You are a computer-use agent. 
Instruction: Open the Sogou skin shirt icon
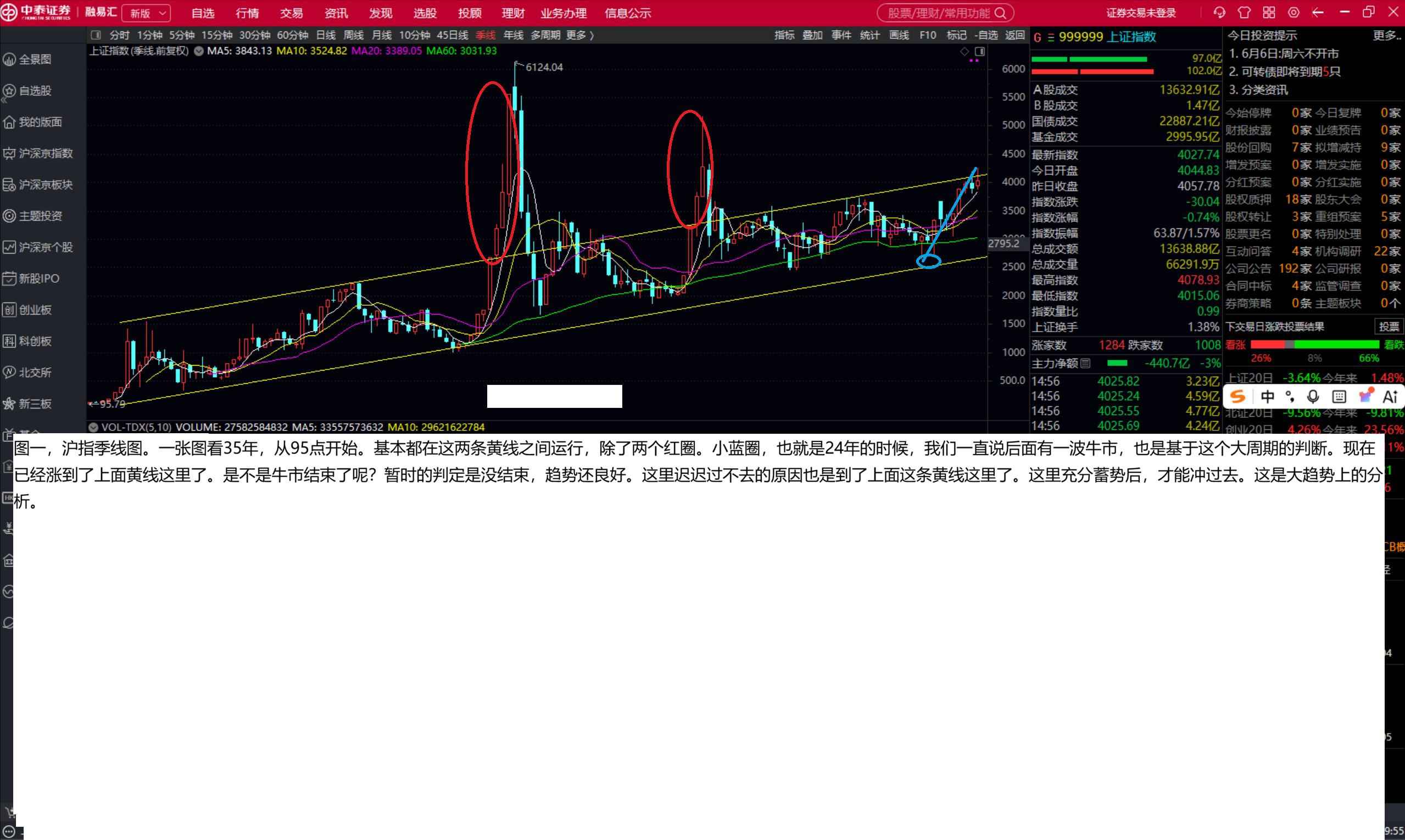1365,396
